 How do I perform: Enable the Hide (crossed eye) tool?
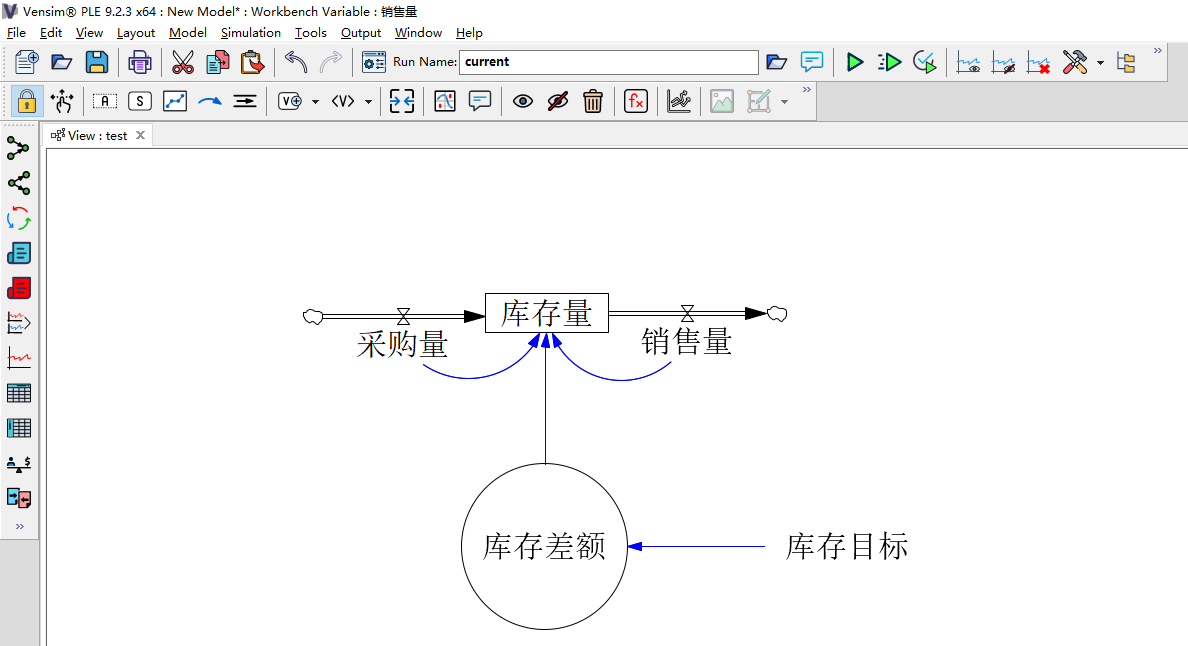coord(558,101)
